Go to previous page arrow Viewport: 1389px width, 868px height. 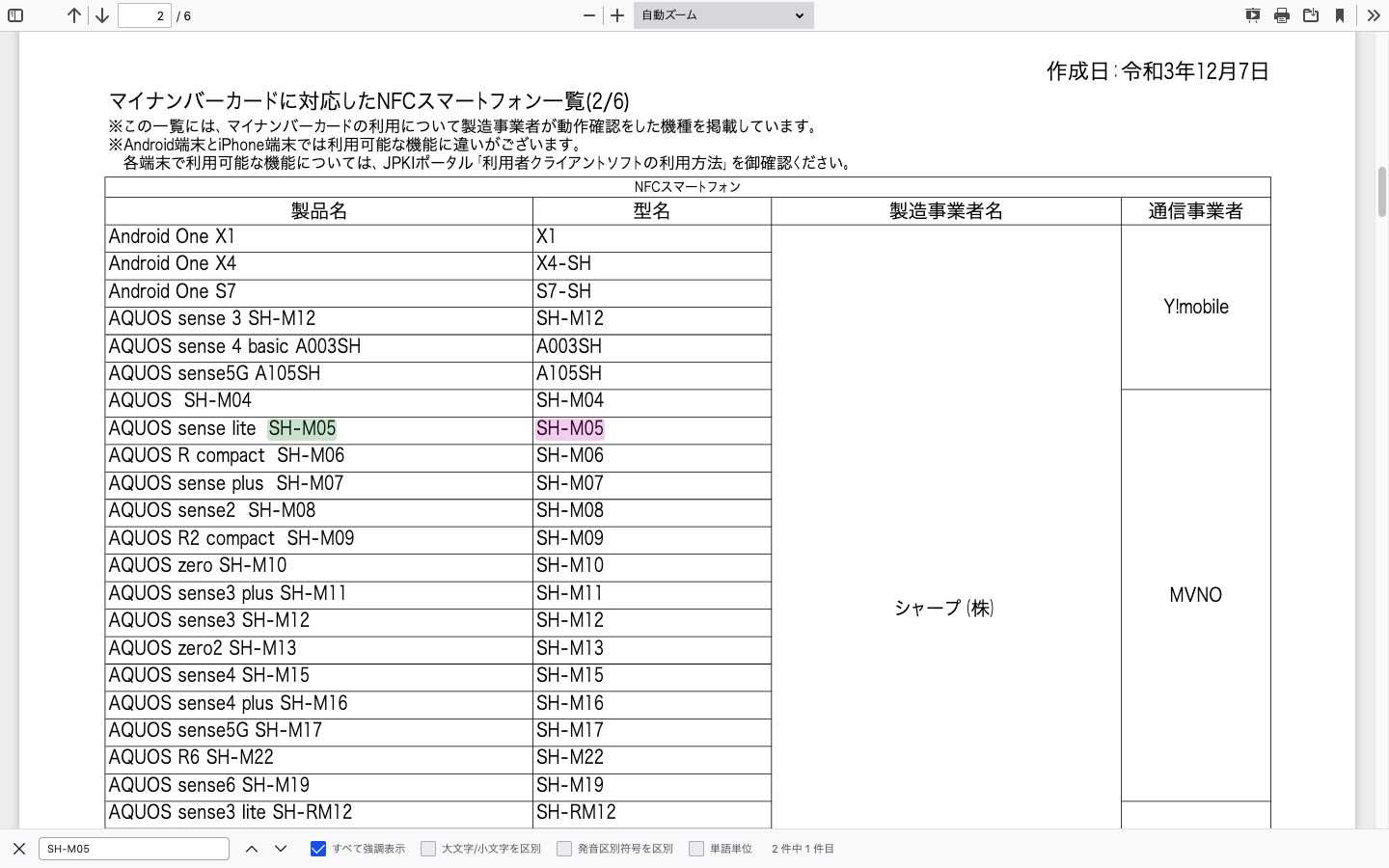click(x=74, y=15)
